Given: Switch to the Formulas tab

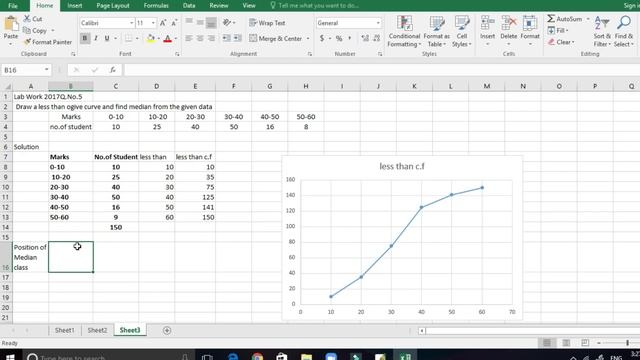Looking at the screenshot, I should point(156,5).
